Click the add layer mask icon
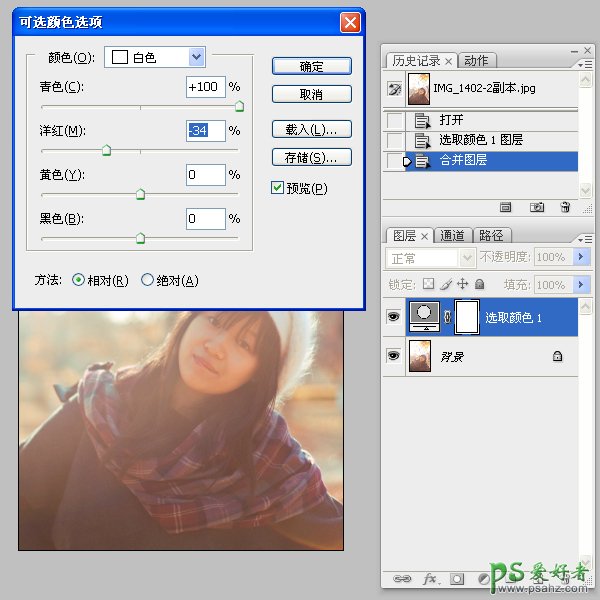The height and width of the screenshot is (600, 600). [457, 578]
